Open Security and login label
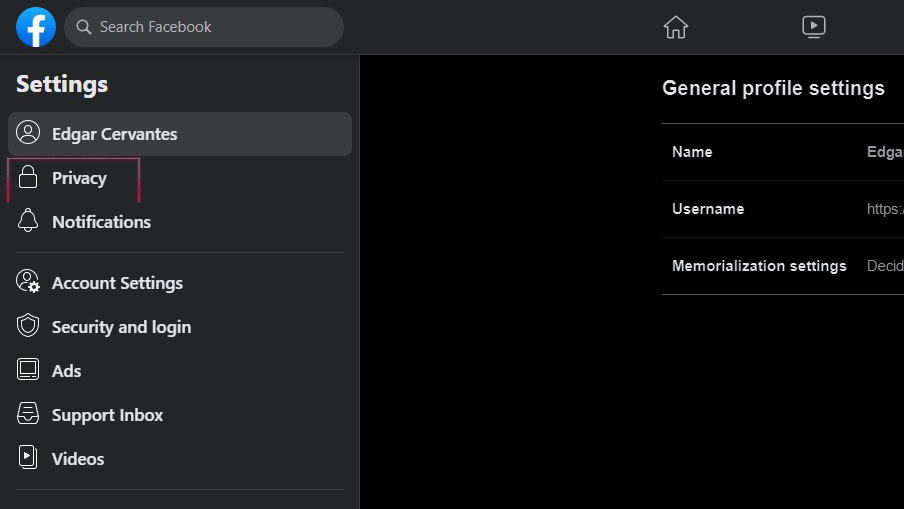The height and width of the screenshot is (509, 904). tap(121, 327)
